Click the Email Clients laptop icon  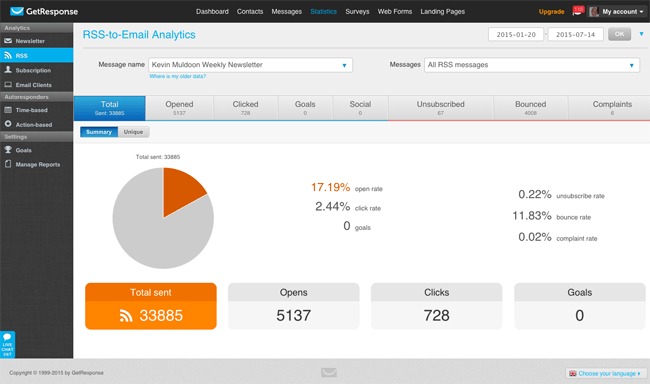tap(8, 85)
